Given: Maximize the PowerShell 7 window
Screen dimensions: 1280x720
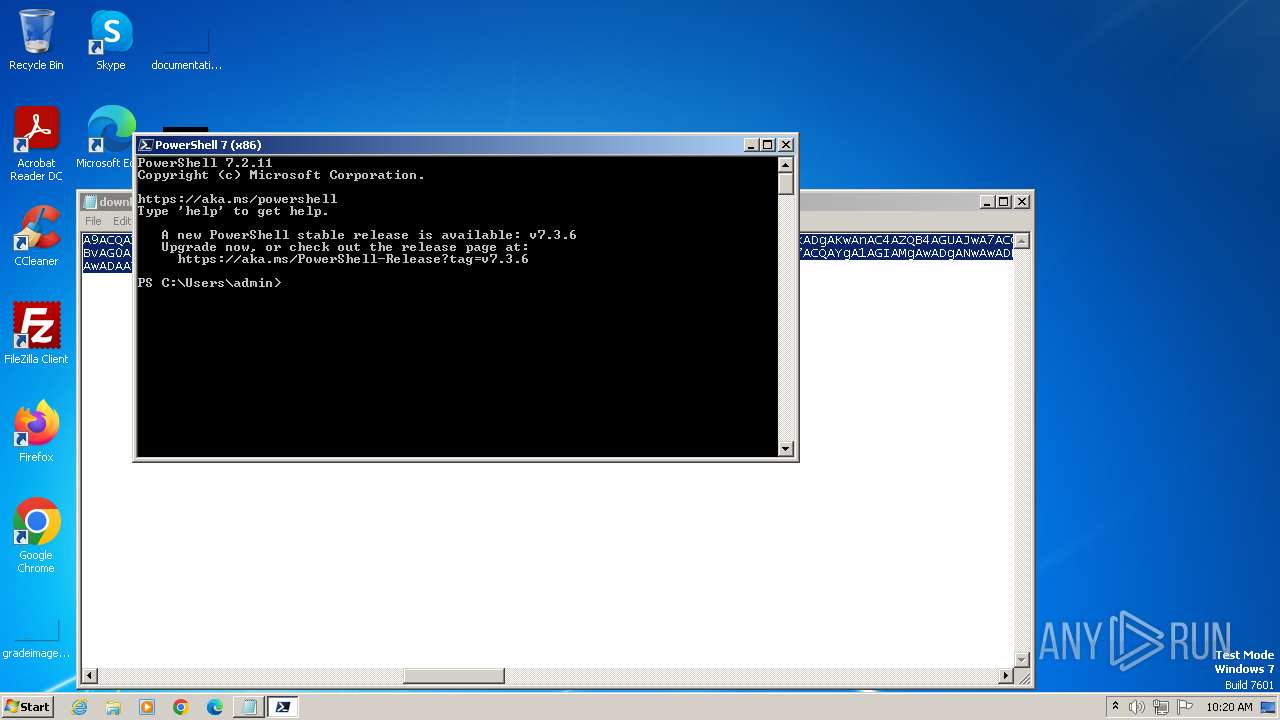Looking at the screenshot, I should tap(768, 145).
